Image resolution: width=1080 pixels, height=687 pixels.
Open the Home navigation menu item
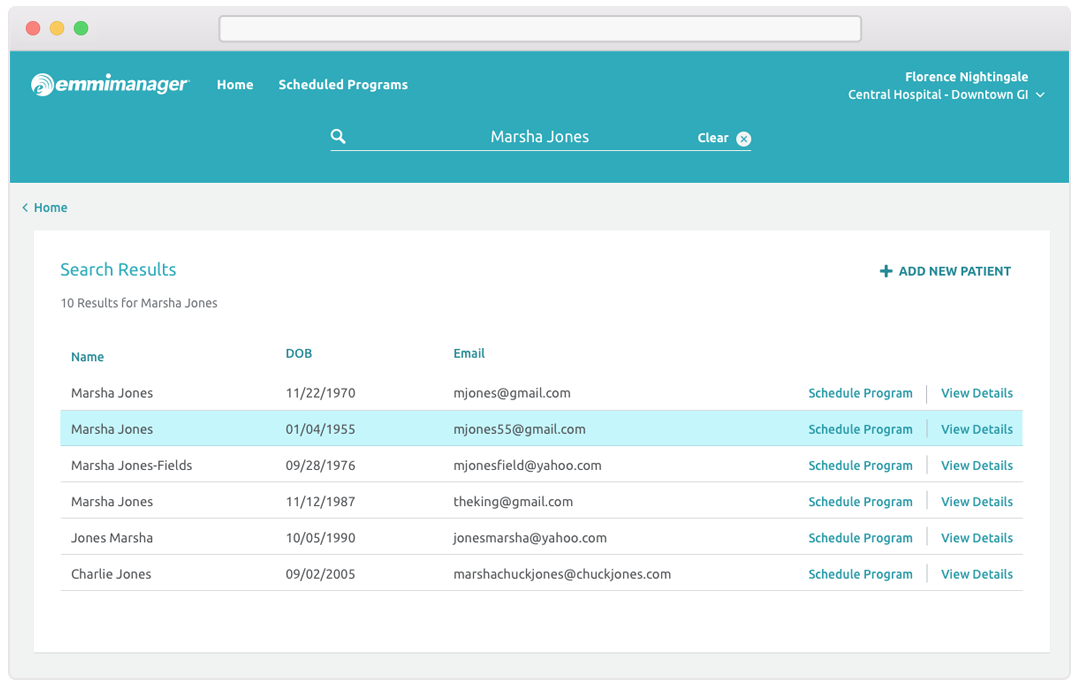(235, 85)
